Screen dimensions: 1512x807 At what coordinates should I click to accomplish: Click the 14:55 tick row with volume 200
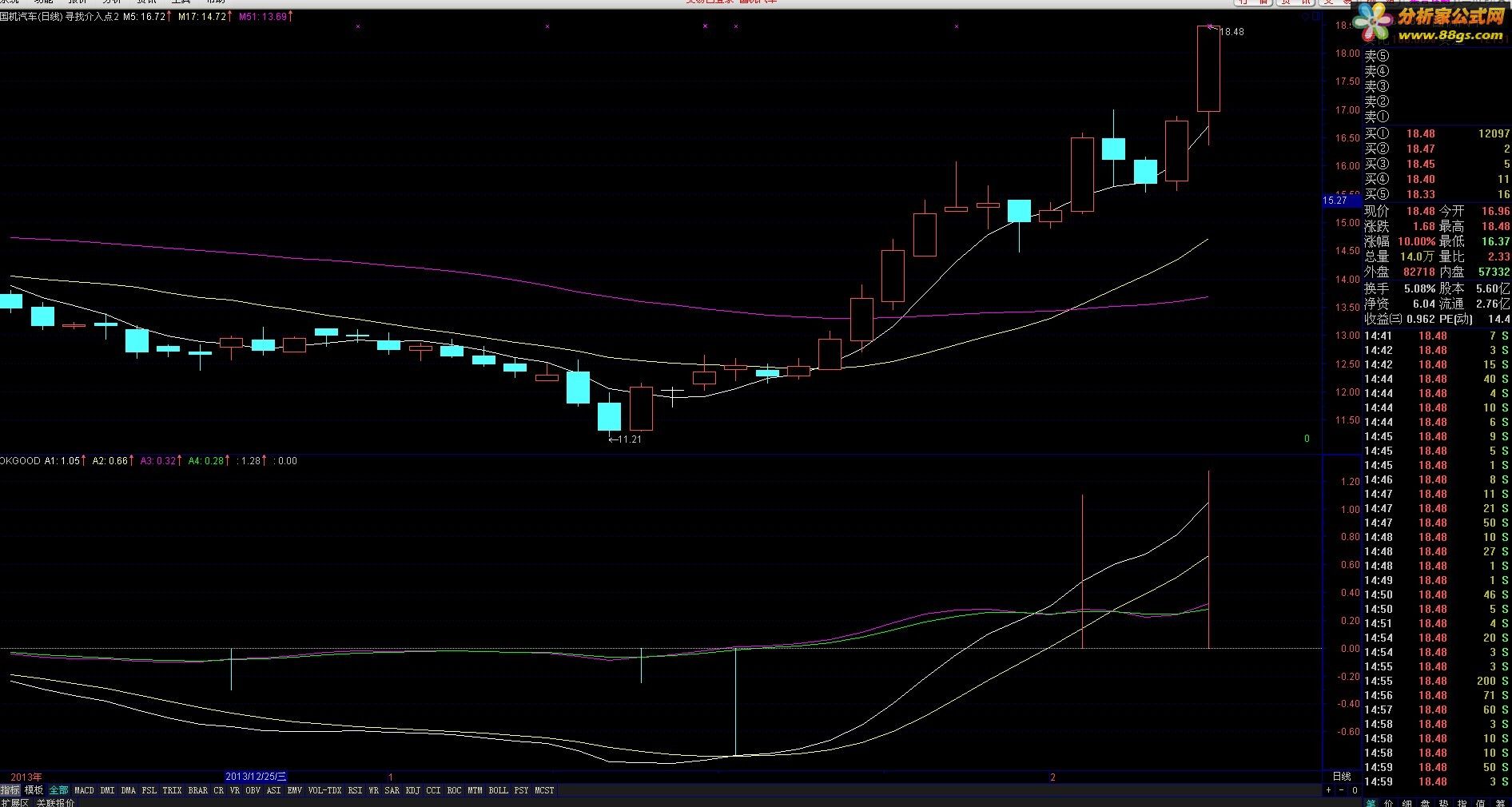[1437, 682]
